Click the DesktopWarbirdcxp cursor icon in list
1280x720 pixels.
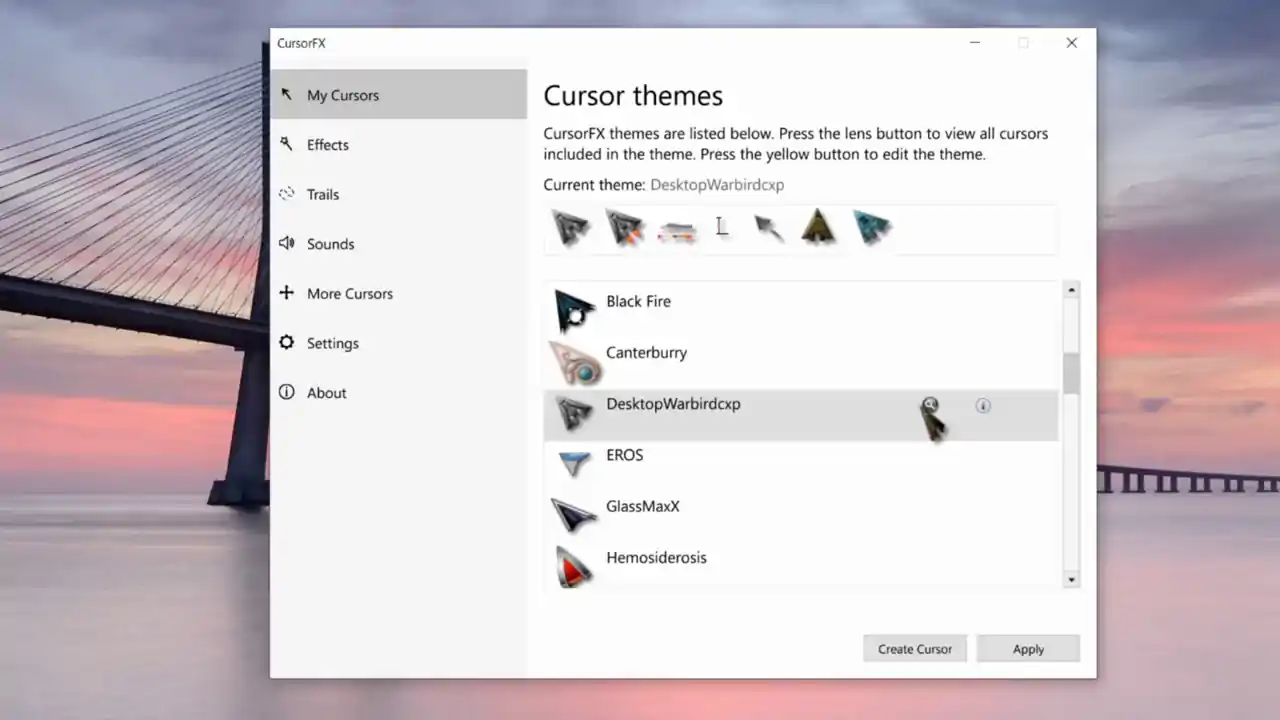tap(574, 413)
